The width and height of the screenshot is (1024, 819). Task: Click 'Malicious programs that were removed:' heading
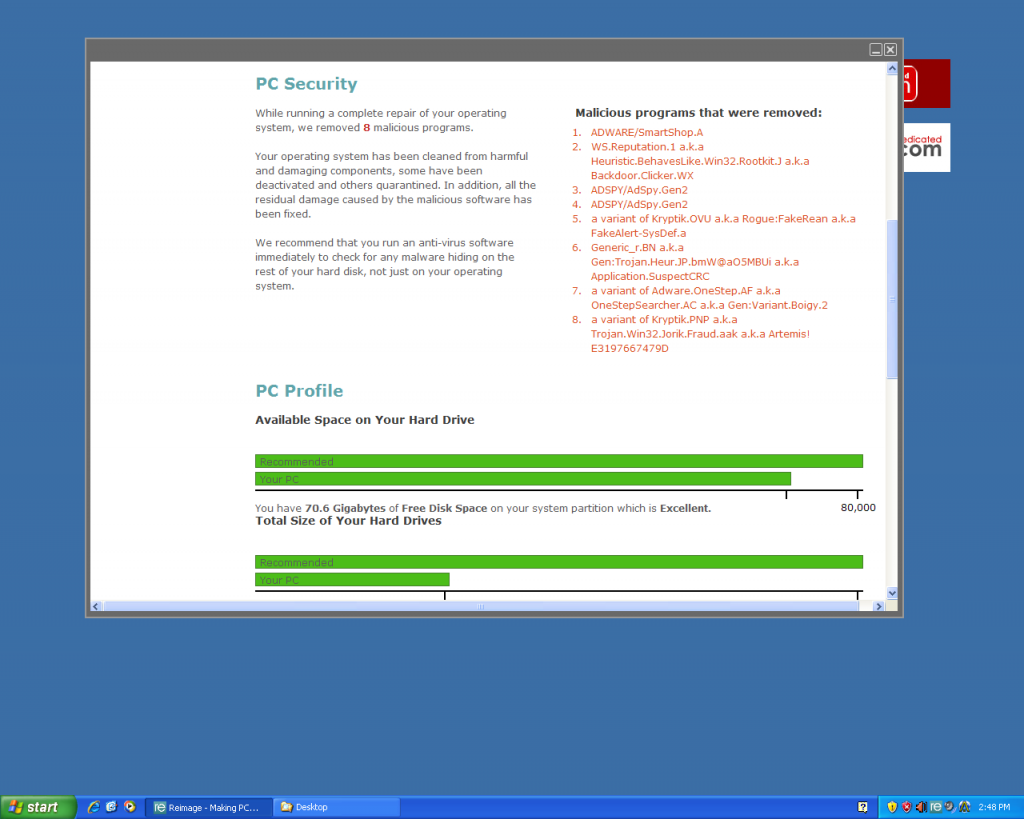coord(698,113)
